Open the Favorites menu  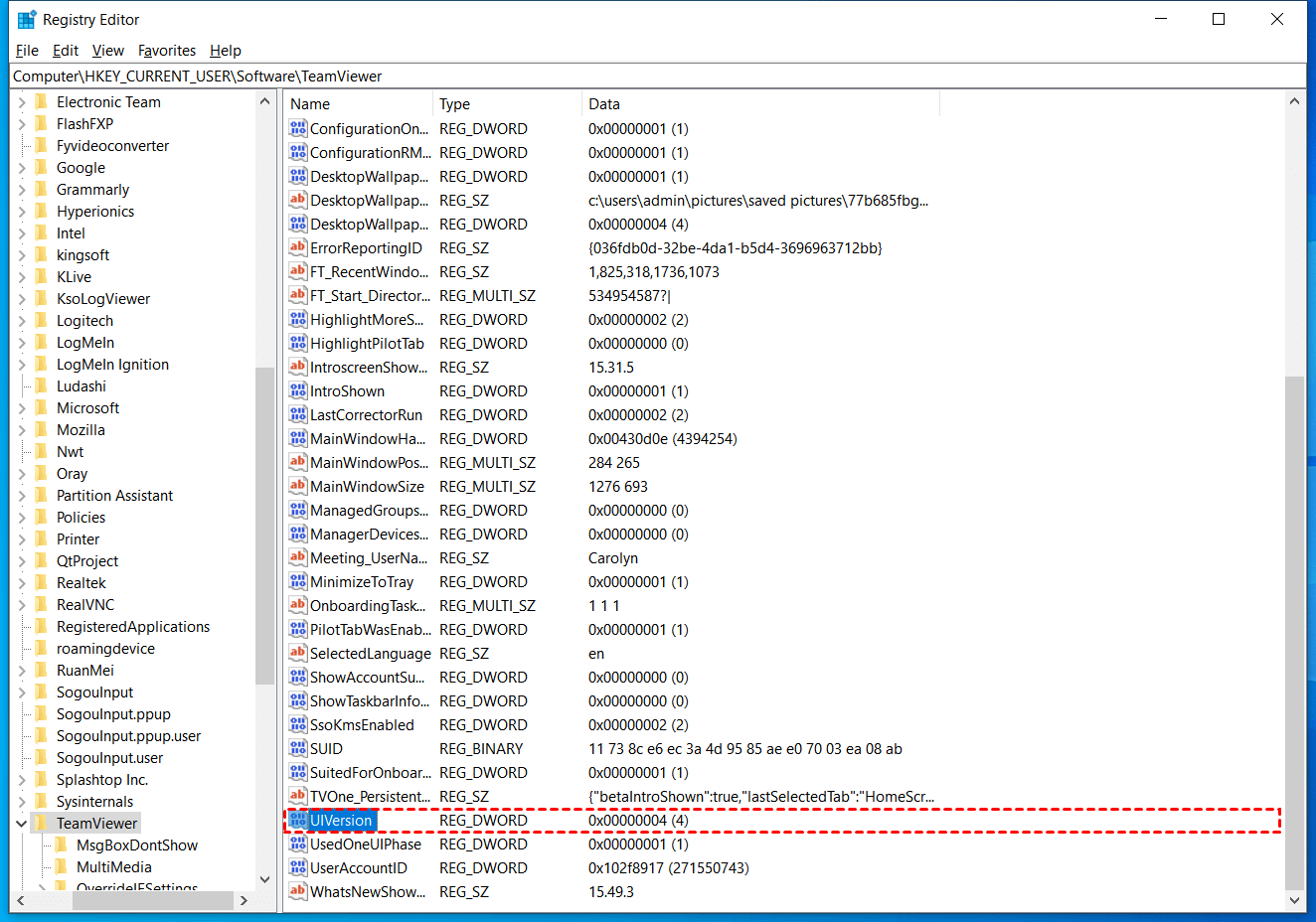point(167,51)
